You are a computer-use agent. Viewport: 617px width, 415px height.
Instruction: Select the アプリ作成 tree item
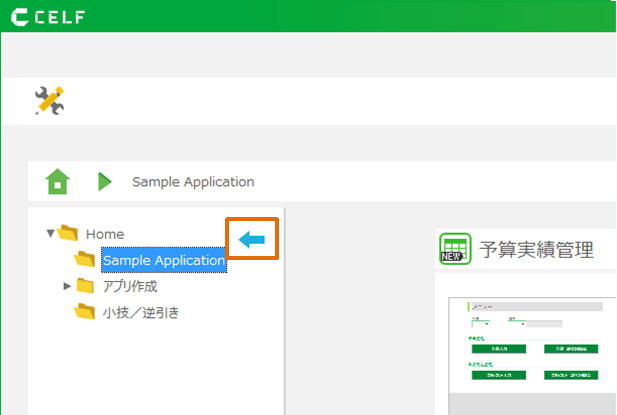[x=130, y=286]
